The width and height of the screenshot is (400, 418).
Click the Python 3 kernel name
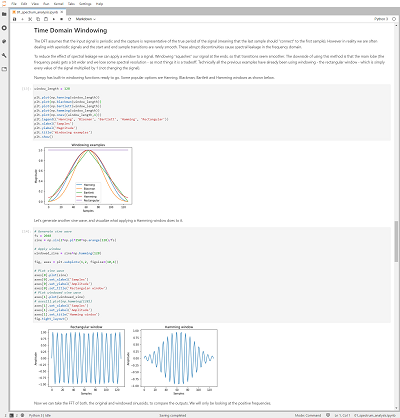(x=381, y=19)
